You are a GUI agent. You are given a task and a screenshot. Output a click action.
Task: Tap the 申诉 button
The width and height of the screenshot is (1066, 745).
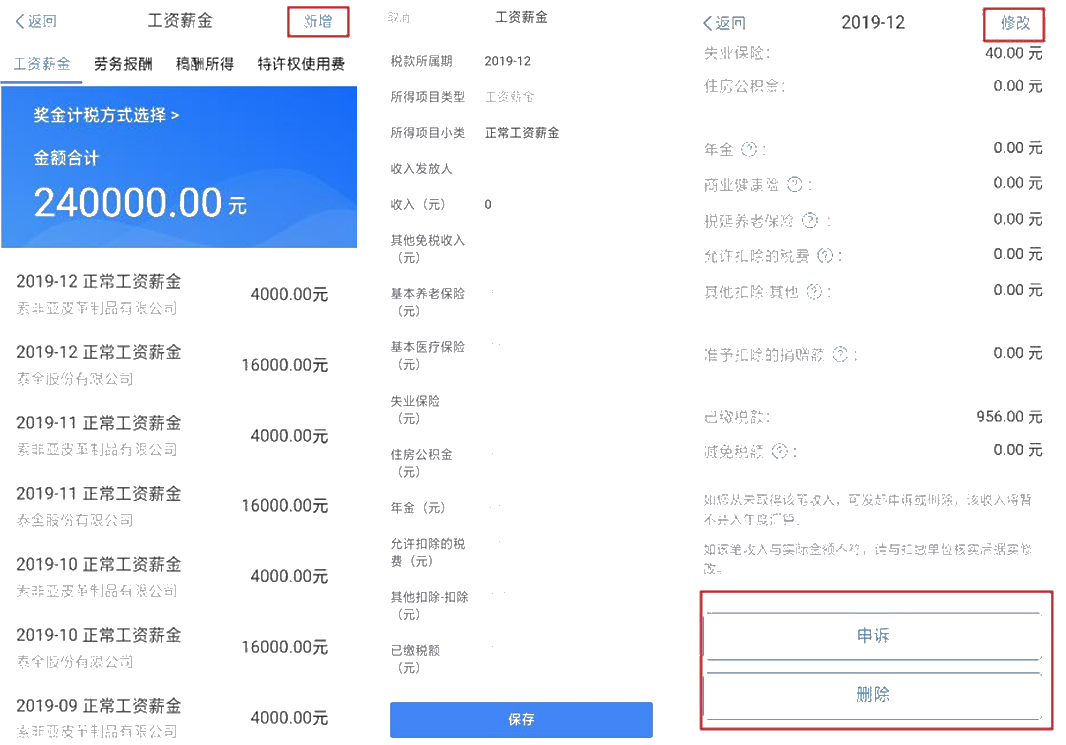(x=873, y=636)
